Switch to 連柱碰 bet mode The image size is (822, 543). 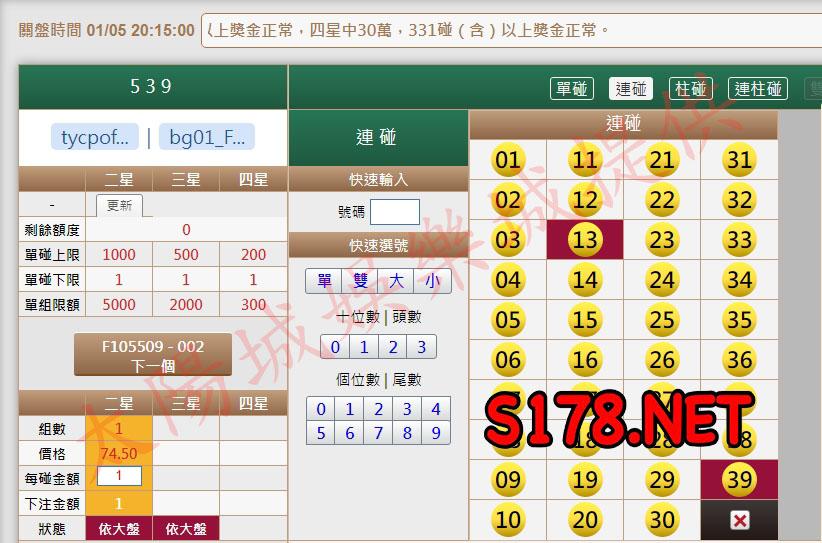758,89
